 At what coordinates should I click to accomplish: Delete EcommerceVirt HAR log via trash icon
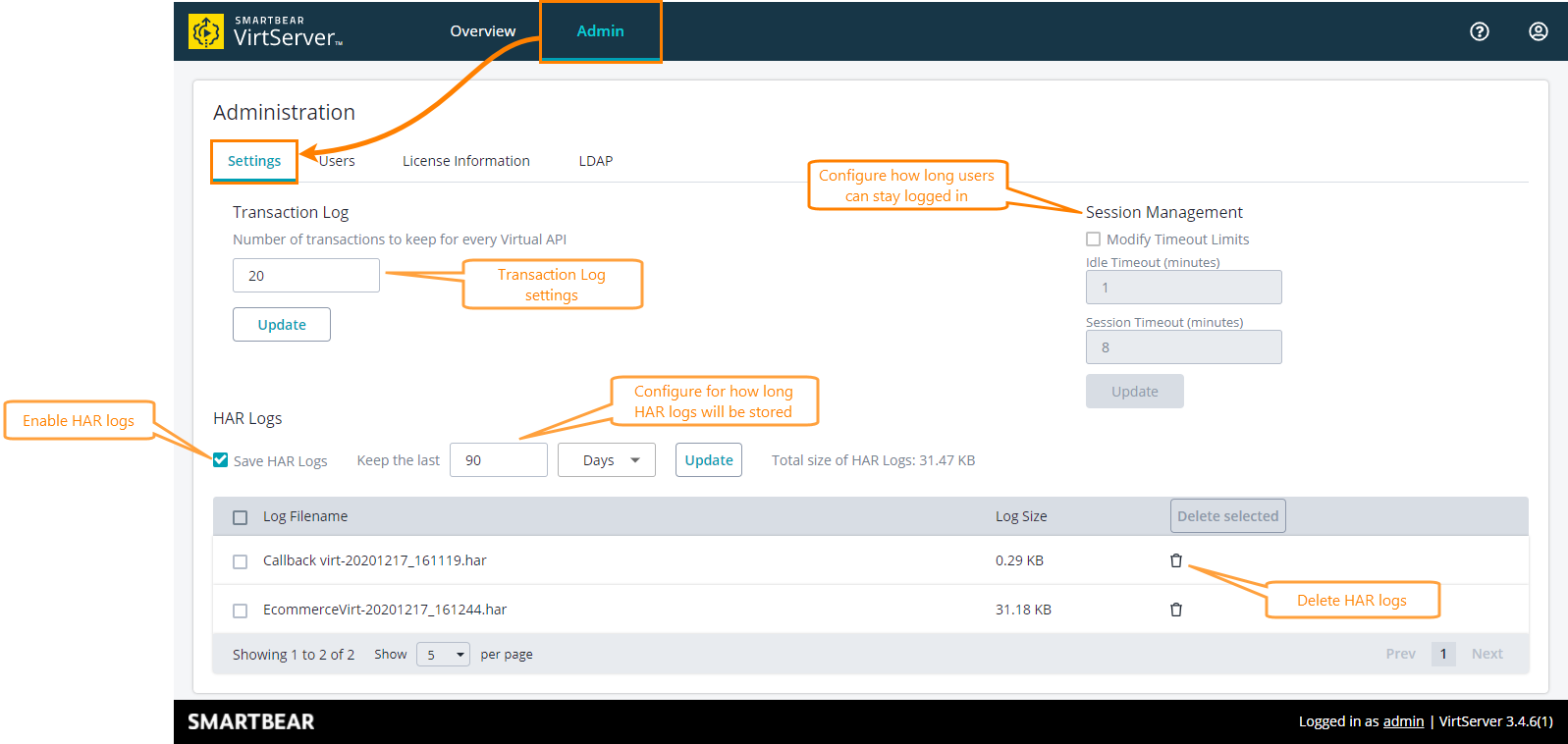pyautogui.click(x=1176, y=610)
